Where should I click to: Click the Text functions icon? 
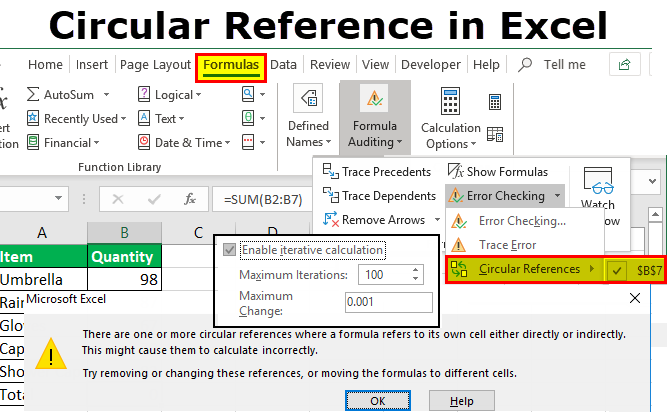144,118
